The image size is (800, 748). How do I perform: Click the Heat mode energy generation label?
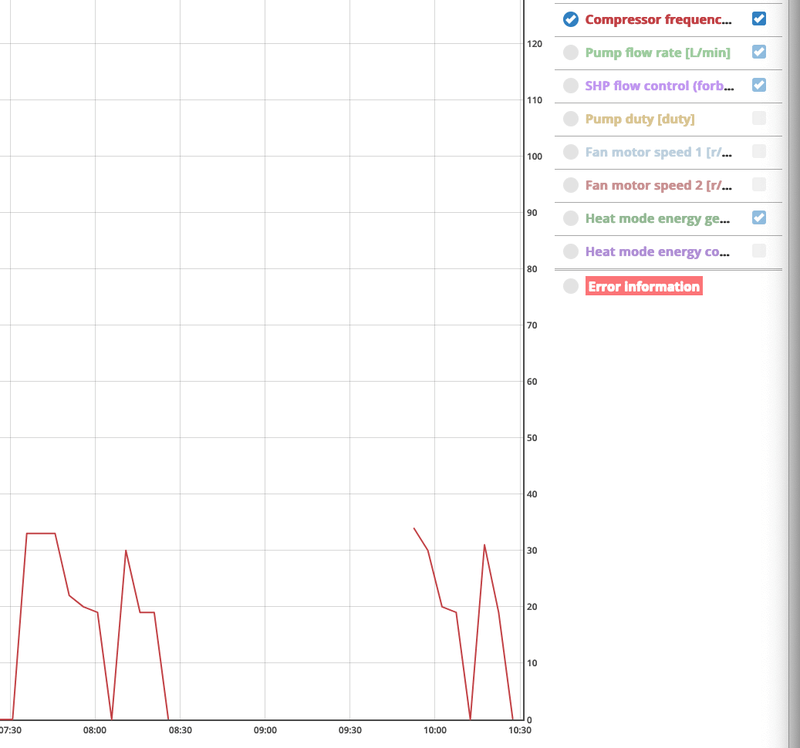point(658,218)
